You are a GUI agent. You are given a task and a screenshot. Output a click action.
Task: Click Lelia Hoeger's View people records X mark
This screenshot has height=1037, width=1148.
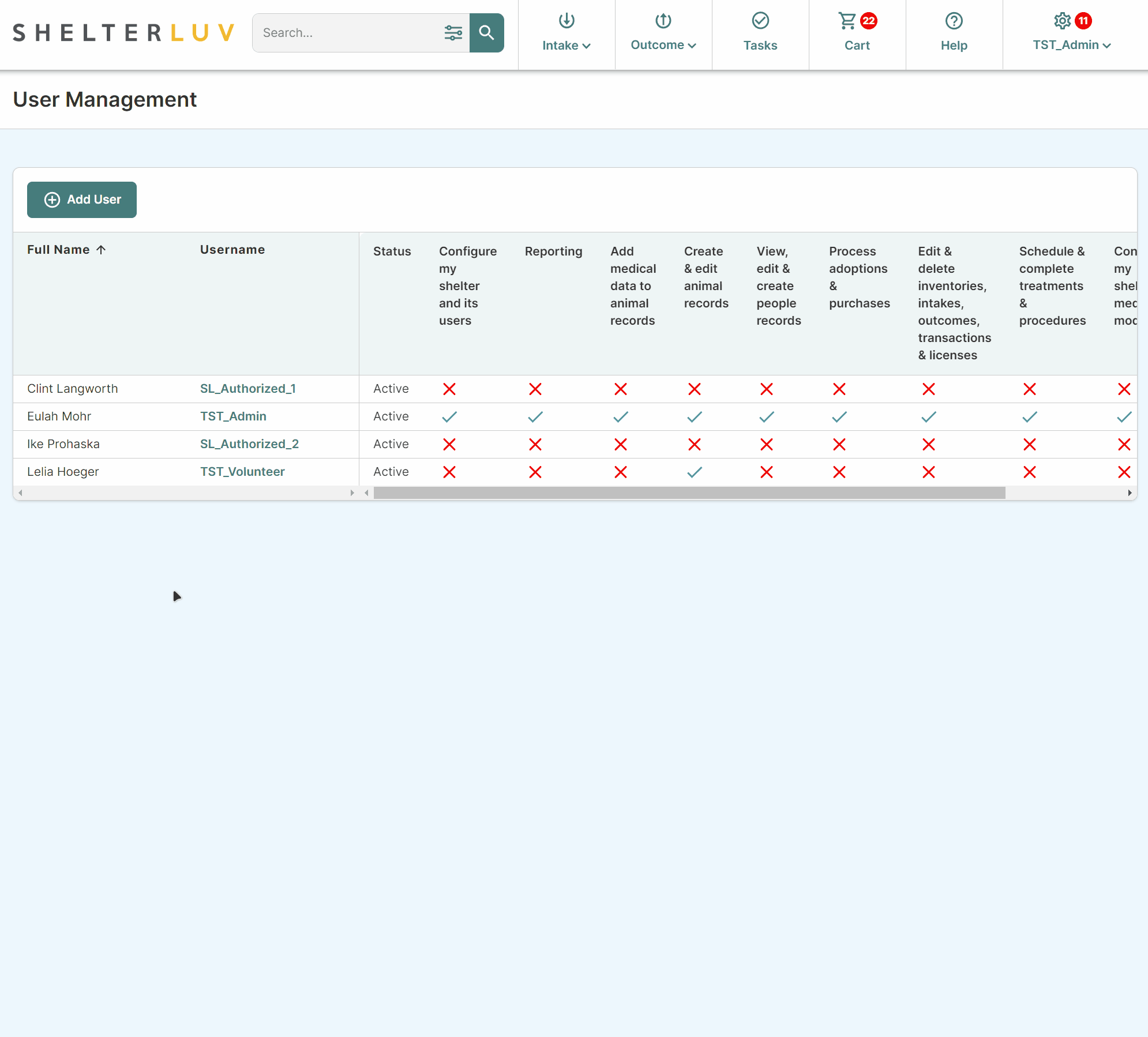coord(767,472)
